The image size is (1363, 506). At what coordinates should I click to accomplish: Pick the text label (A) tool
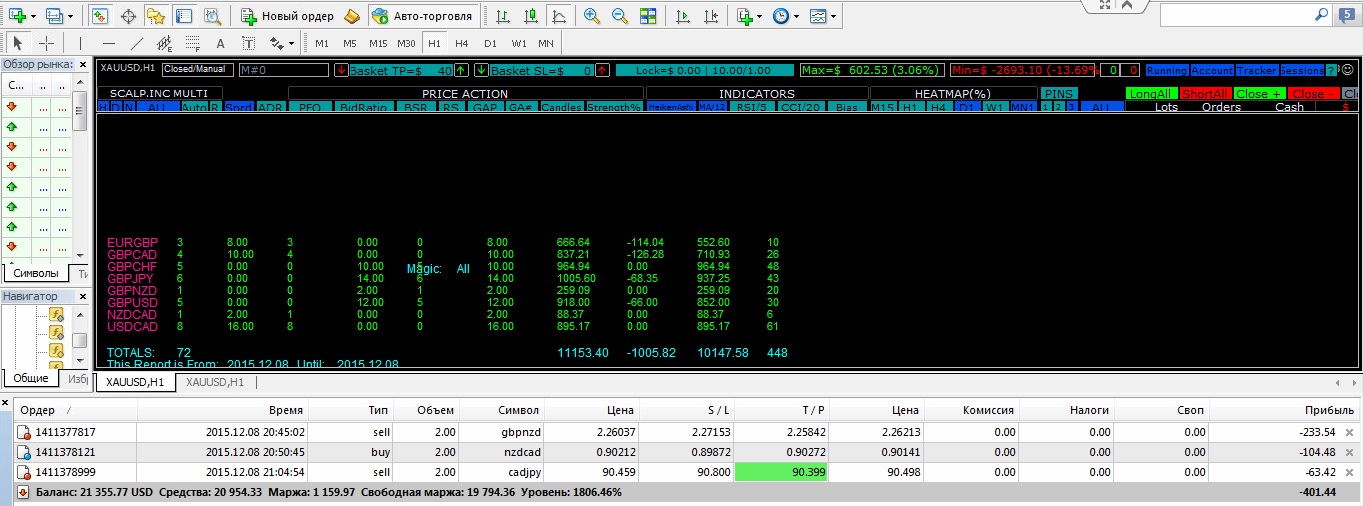pyautogui.click(x=221, y=44)
